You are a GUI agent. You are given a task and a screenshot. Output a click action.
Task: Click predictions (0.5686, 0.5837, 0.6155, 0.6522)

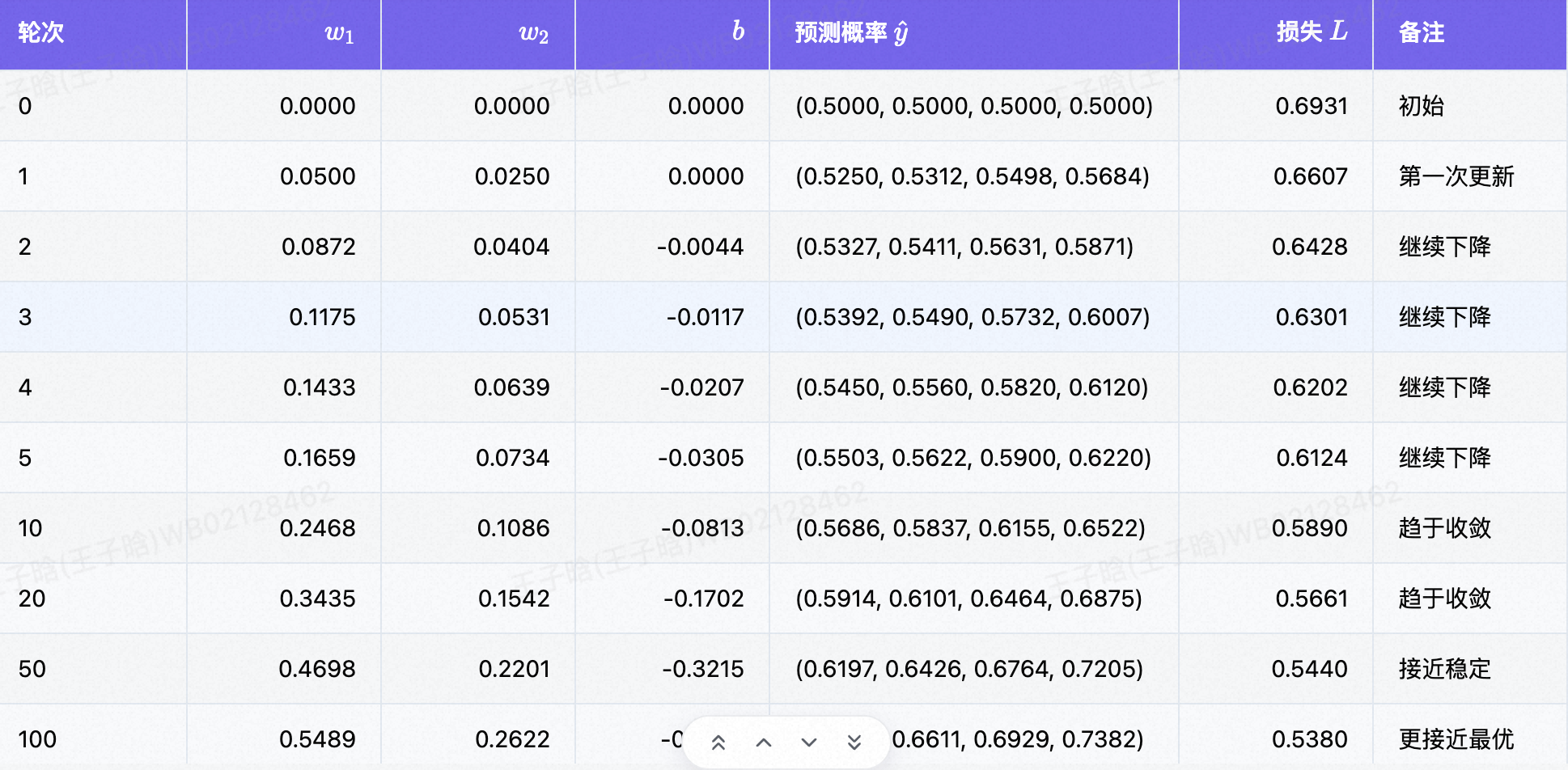pos(970,528)
